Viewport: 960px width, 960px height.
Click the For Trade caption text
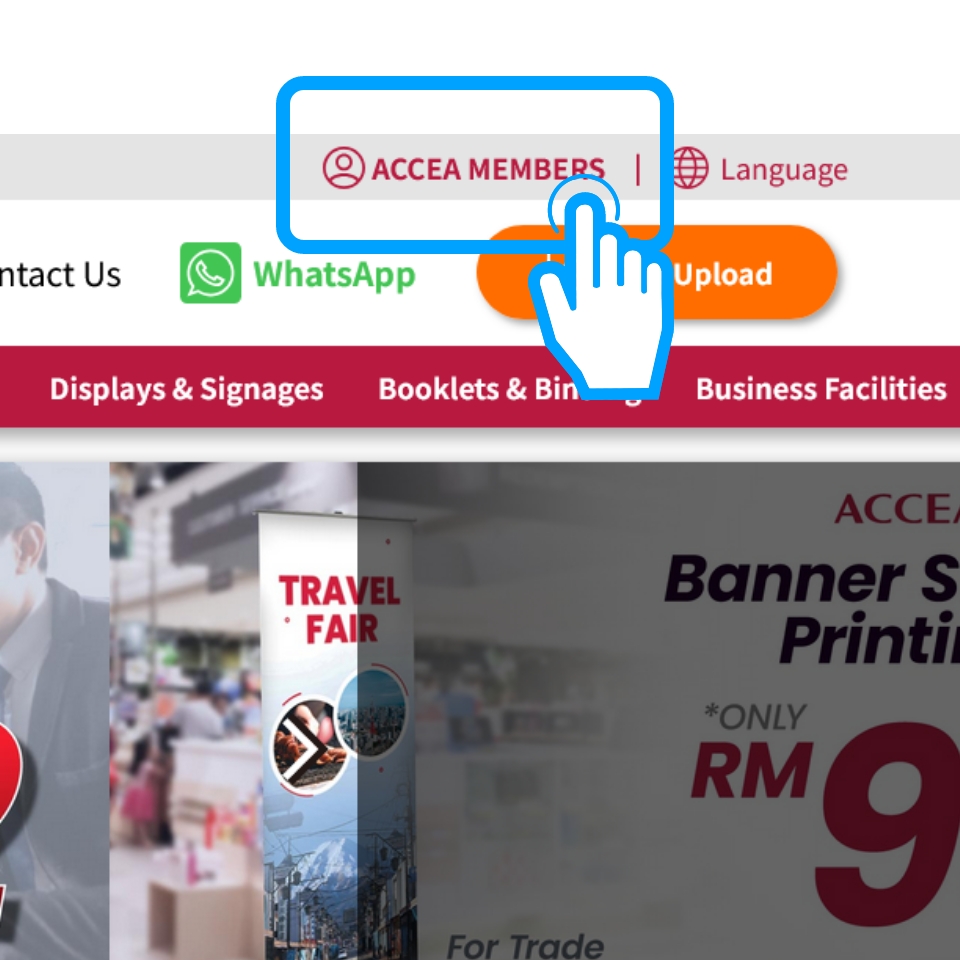(x=525, y=947)
